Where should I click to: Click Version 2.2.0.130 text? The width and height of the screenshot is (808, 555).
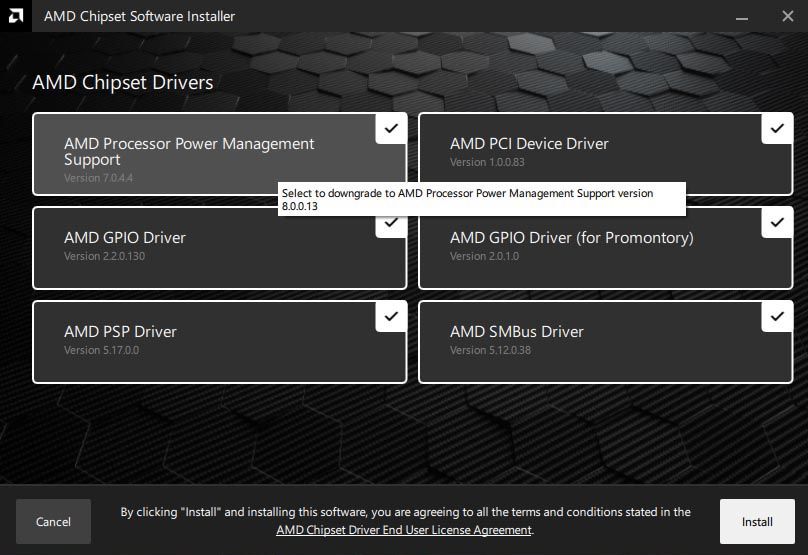[104, 256]
